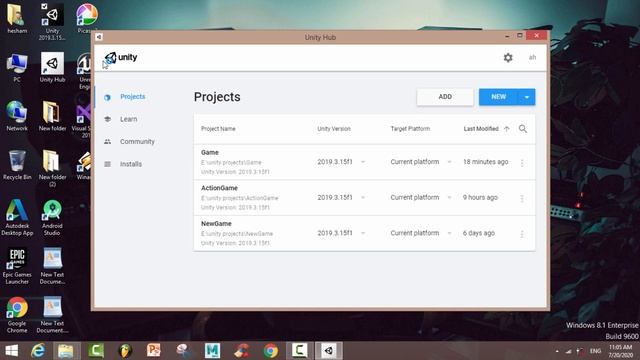
Task: Select the hesham user folder icon
Action: tap(17, 19)
